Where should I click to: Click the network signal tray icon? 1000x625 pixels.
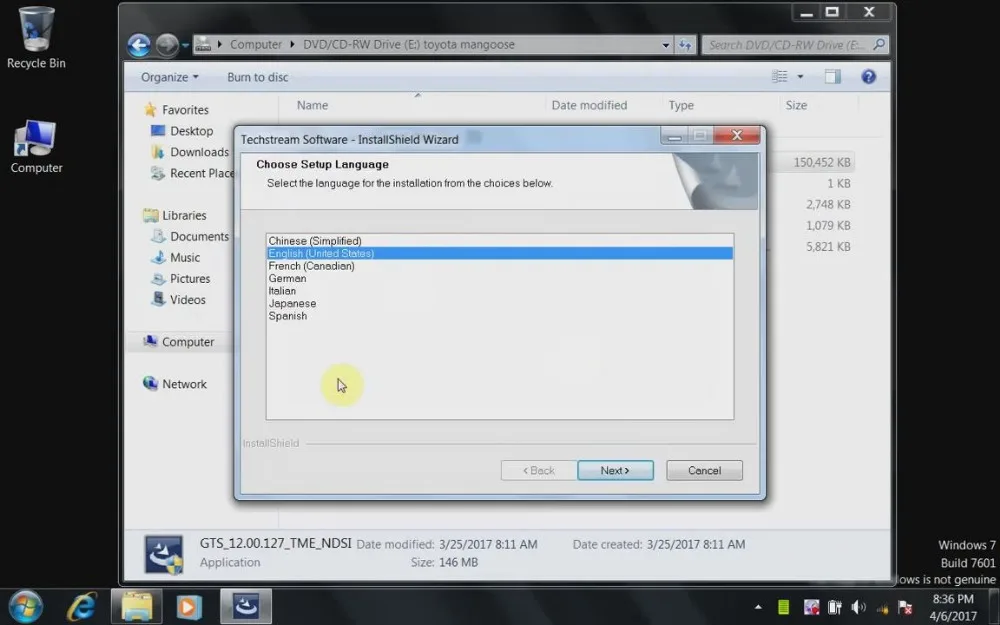(x=883, y=608)
